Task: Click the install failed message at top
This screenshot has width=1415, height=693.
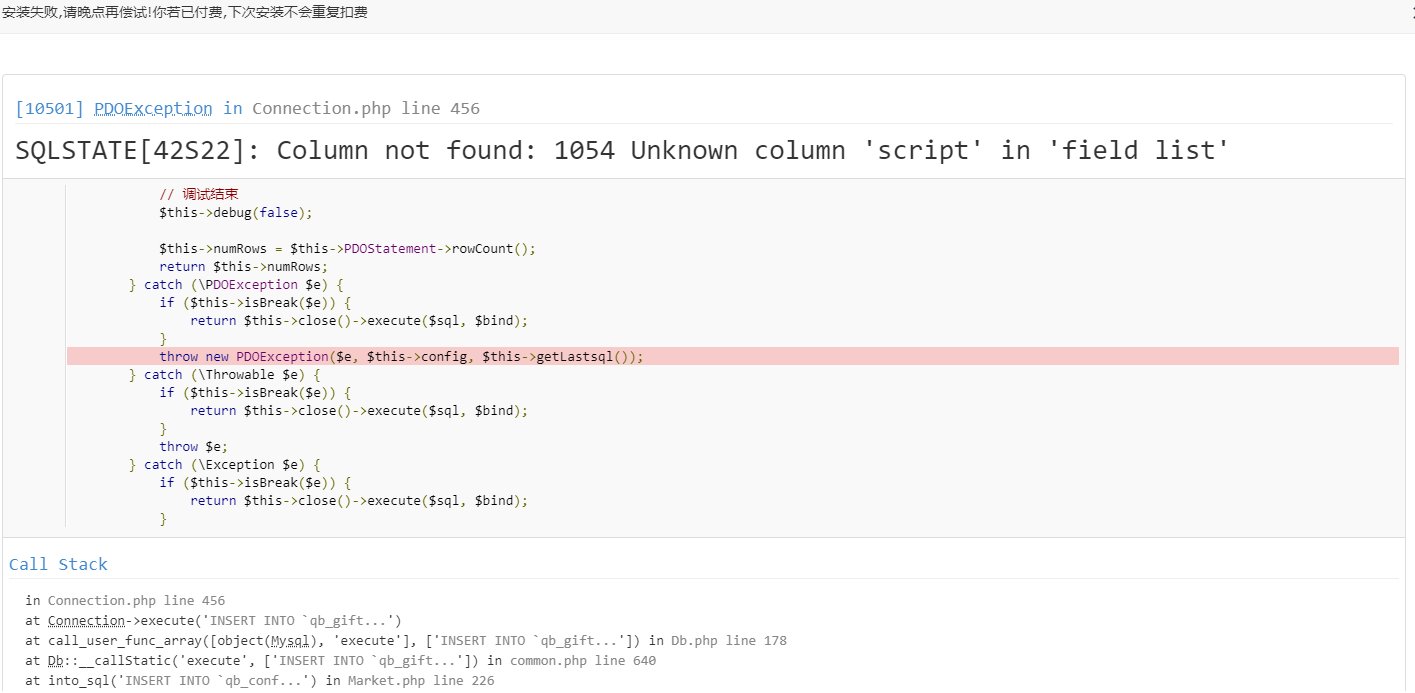Action: [184, 13]
